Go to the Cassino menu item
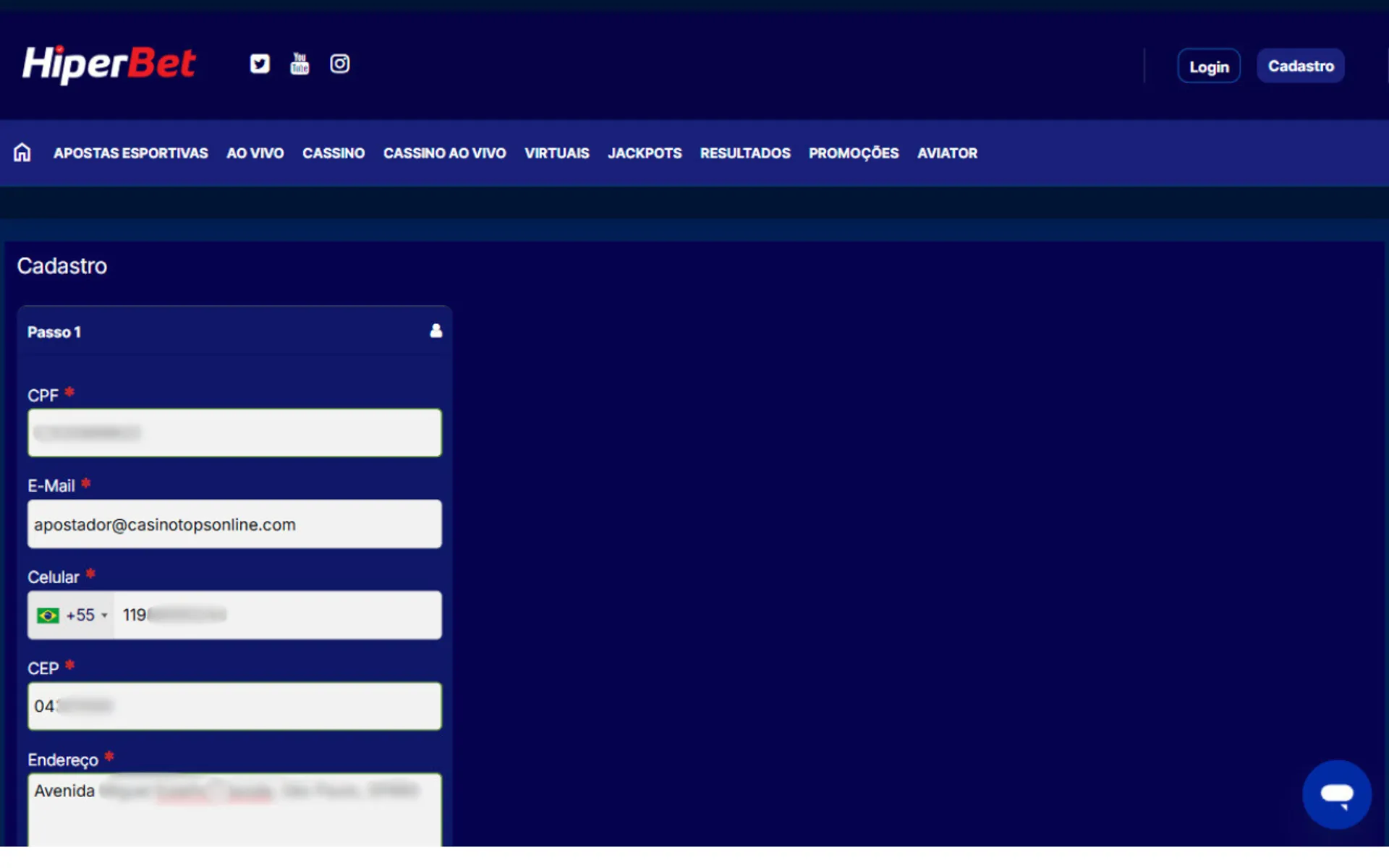This screenshot has height=868, width=1389. [x=333, y=153]
